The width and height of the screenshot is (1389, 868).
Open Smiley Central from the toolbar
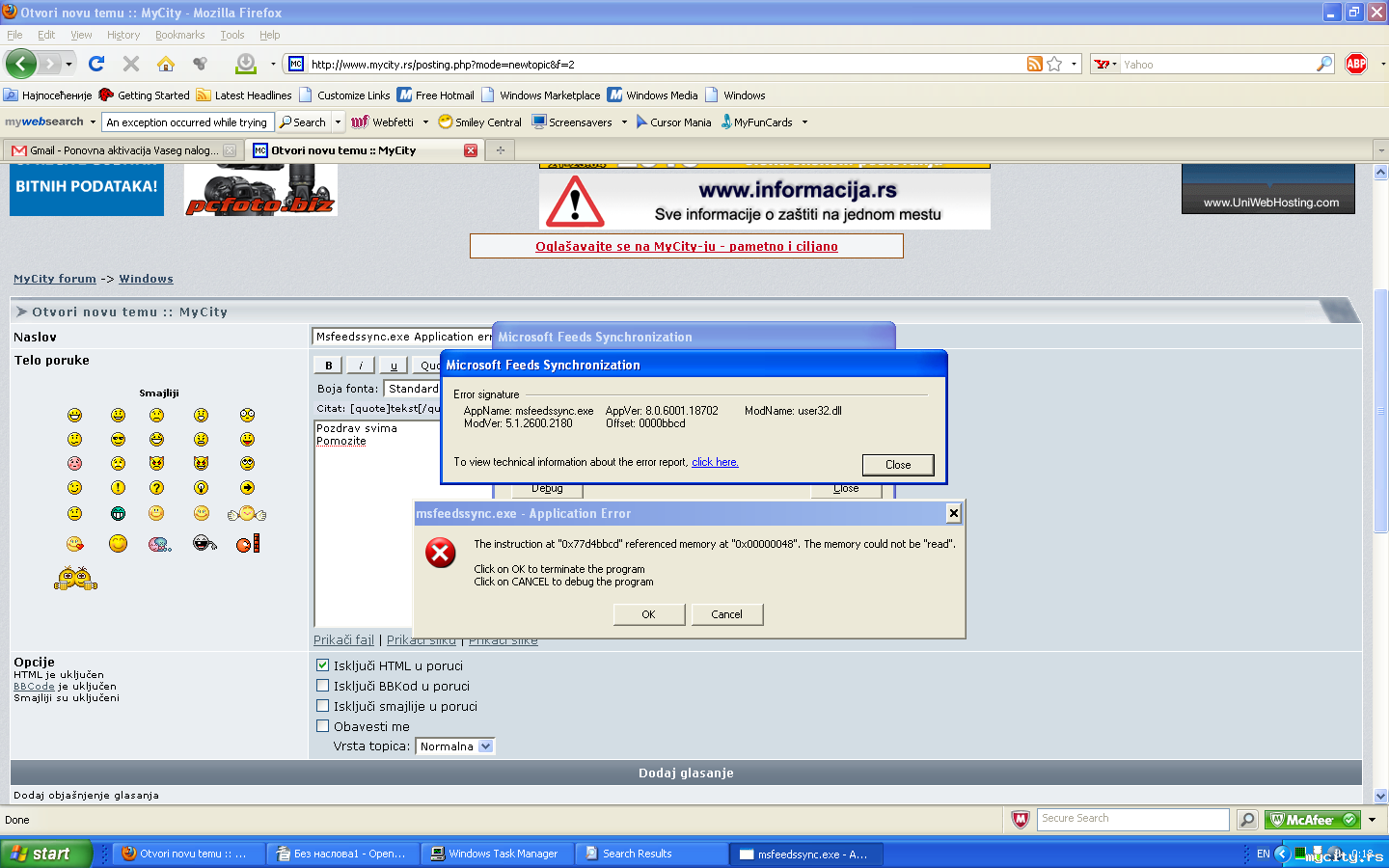pos(479,122)
